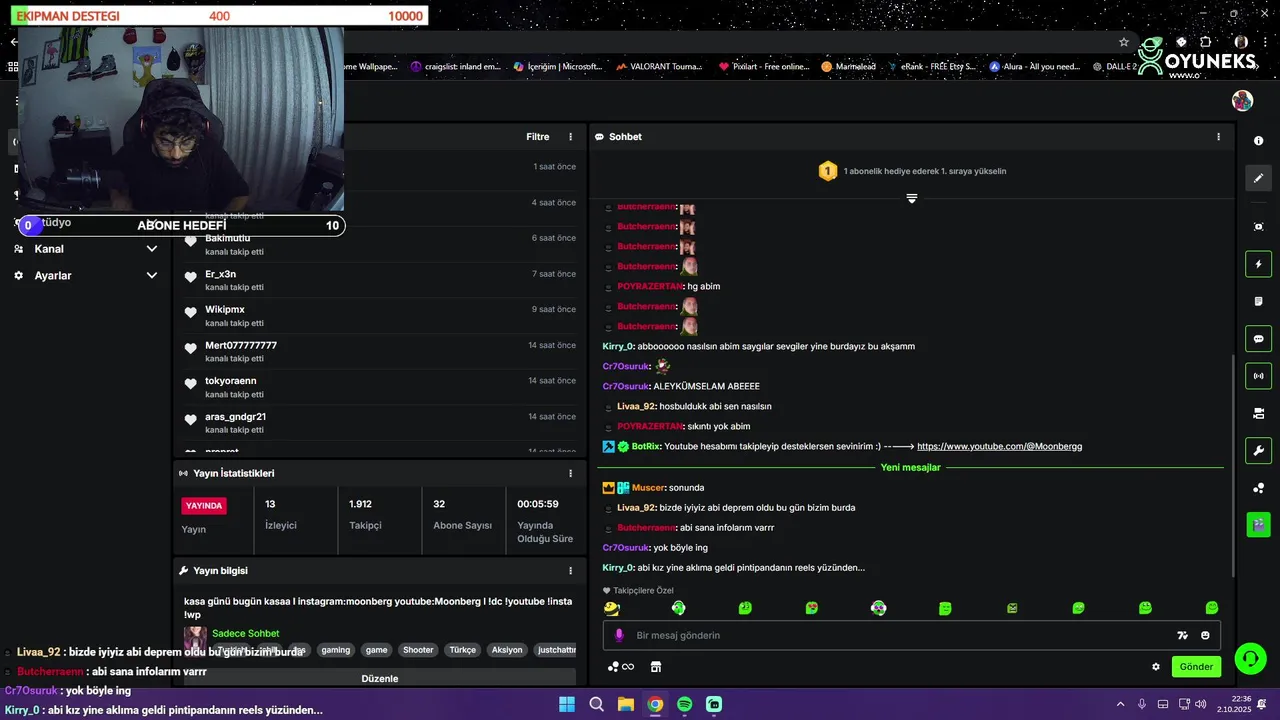Click the Düzenle button under stream info

[380, 678]
